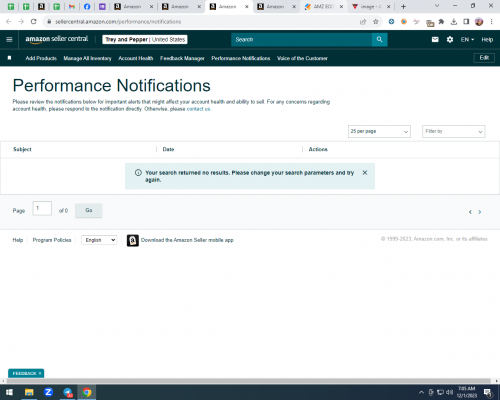Click the footer Help link
Image resolution: width=500 pixels, height=400 pixels.
(18, 240)
